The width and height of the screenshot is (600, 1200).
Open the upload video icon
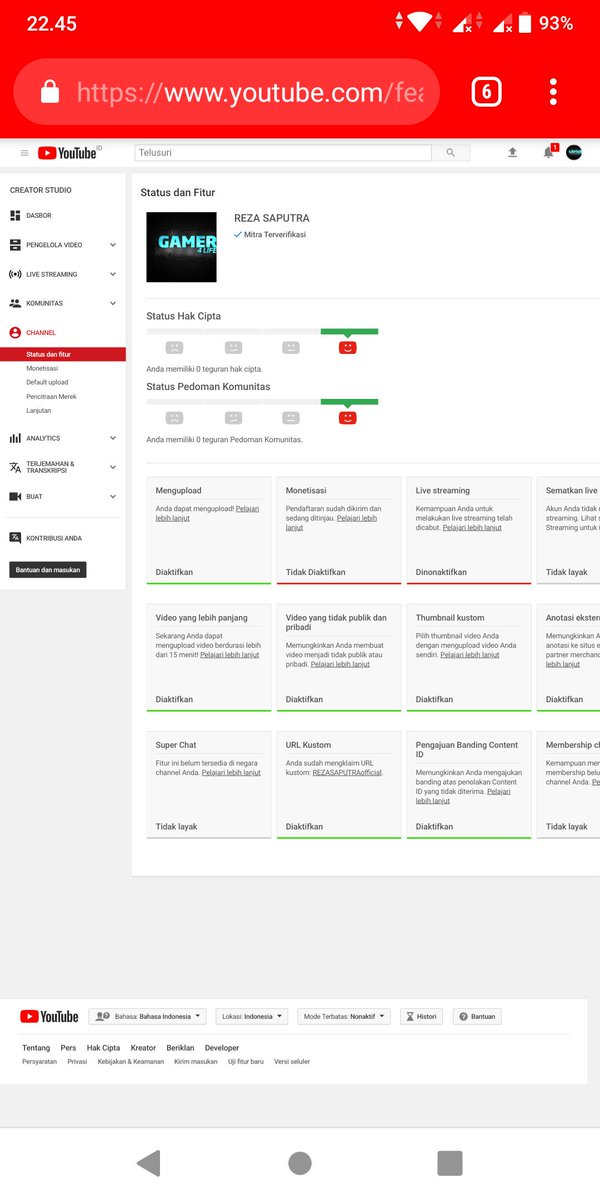pos(513,152)
